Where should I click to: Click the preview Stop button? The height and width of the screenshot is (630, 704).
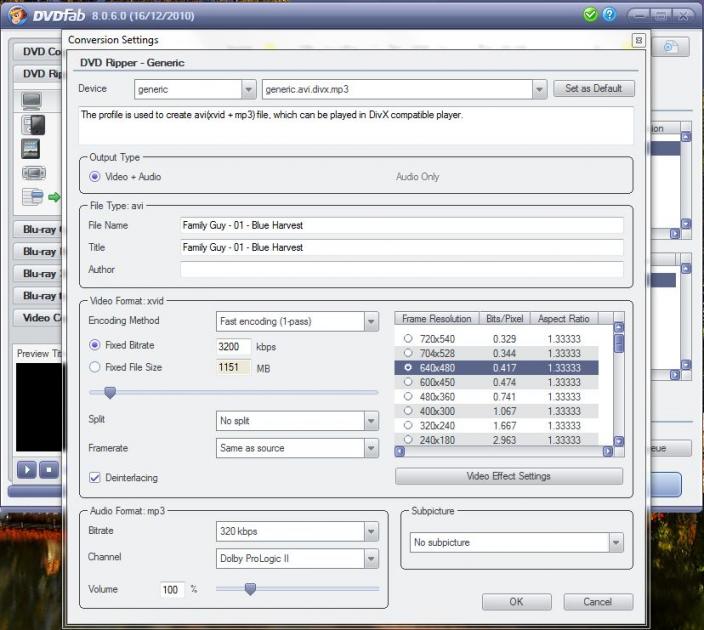49,470
